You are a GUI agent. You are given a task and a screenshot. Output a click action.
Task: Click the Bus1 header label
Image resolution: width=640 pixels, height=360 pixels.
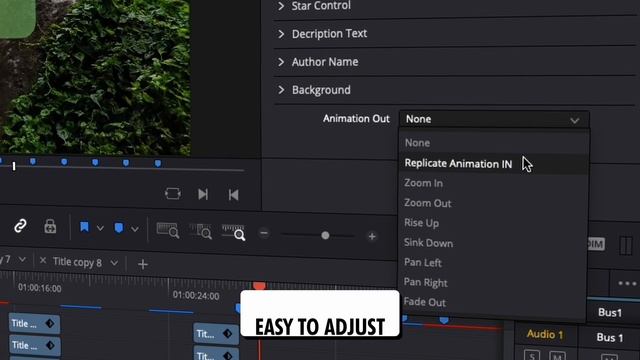tap(610, 313)
